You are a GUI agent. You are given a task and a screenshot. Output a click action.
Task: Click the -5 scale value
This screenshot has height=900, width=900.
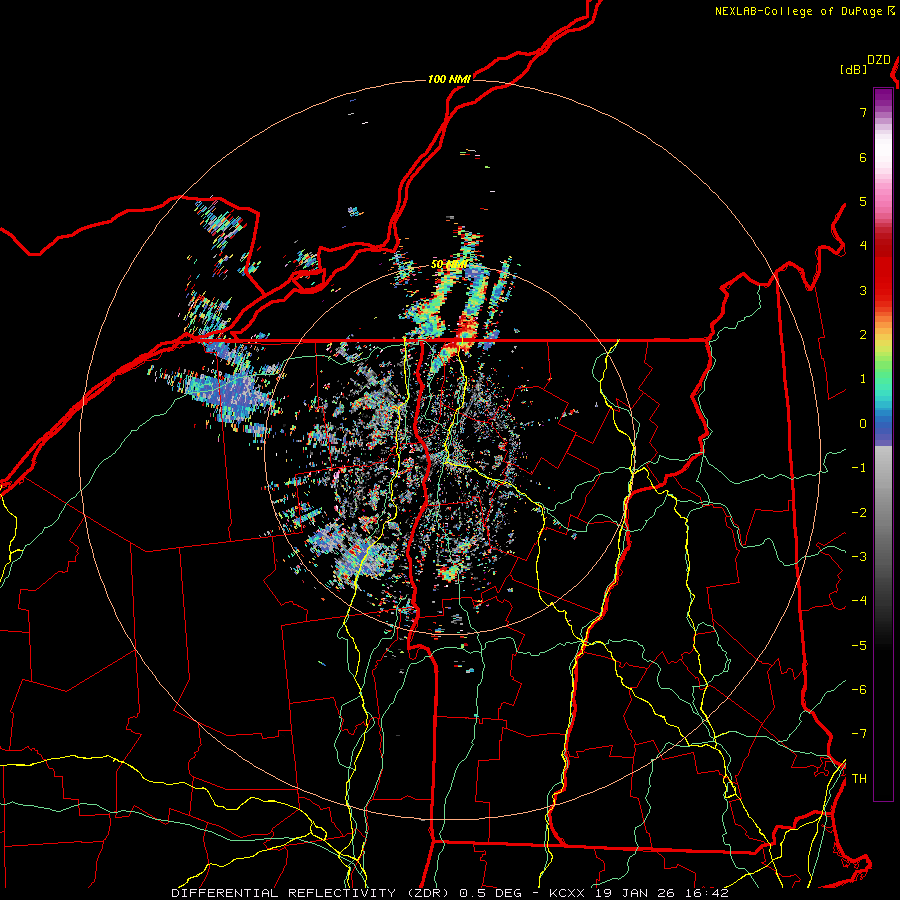point(859,646)
